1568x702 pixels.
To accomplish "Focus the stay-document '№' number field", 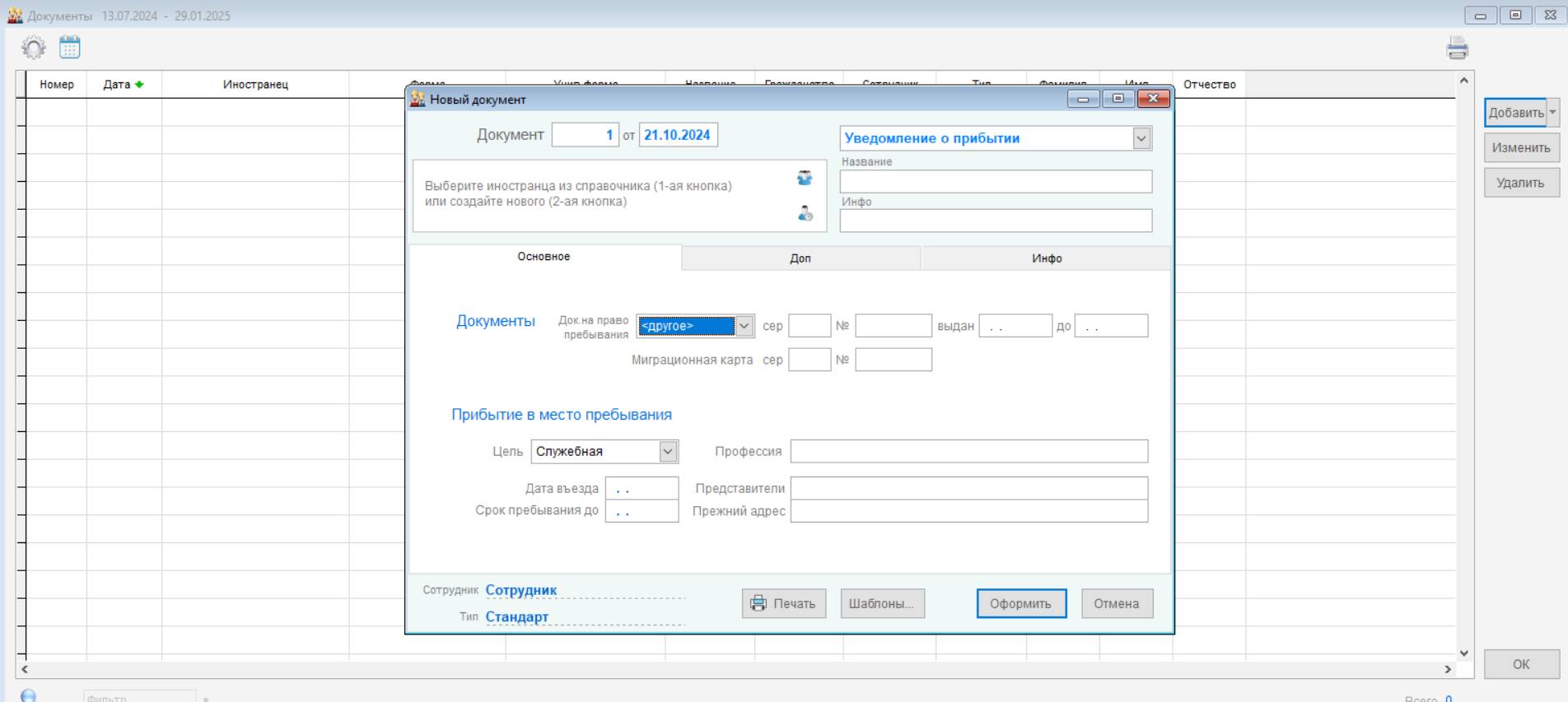I will 894,326.
